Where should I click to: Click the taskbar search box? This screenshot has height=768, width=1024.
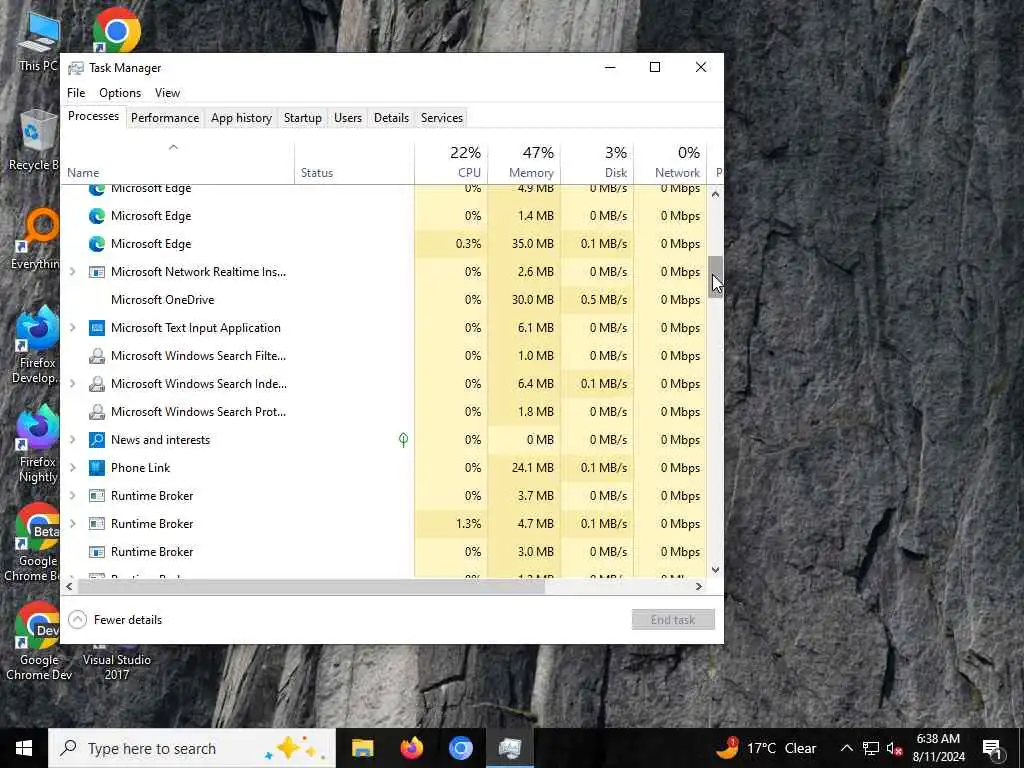192,748
